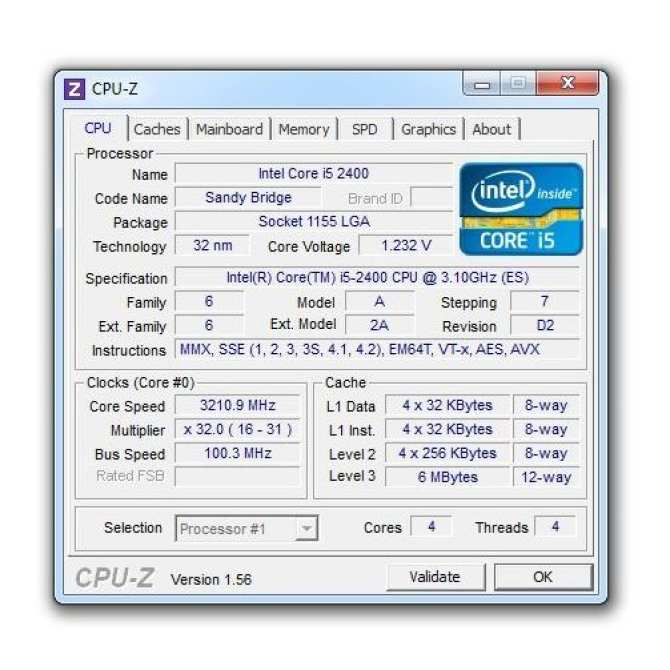This screenshot has width=670, height=670.
Task: Switch to the CPU tab
Action: [98, 128]
